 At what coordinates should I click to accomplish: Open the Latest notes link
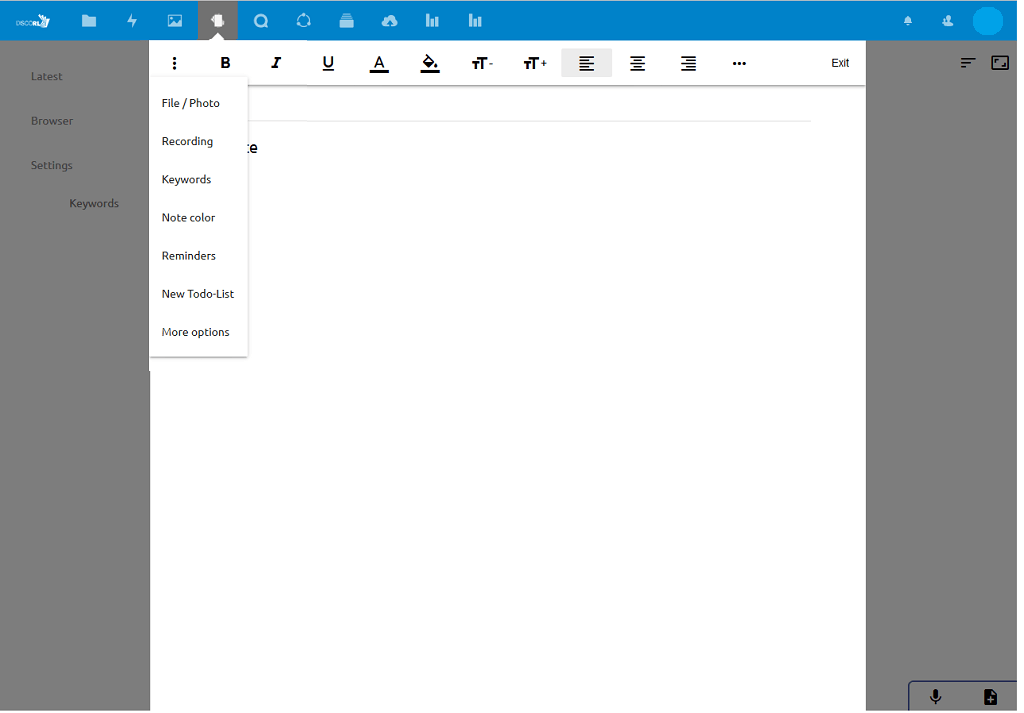tap(47, 76)
